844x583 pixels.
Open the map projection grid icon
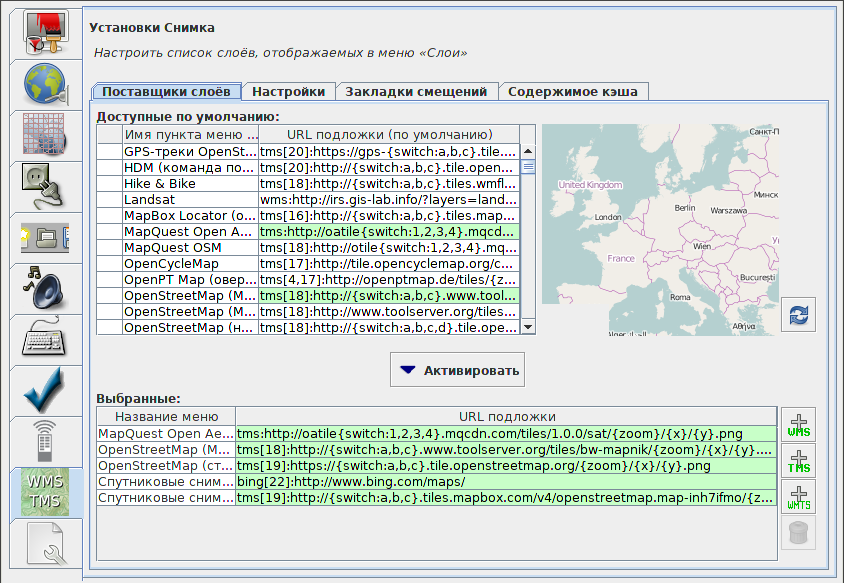point(46,135)
